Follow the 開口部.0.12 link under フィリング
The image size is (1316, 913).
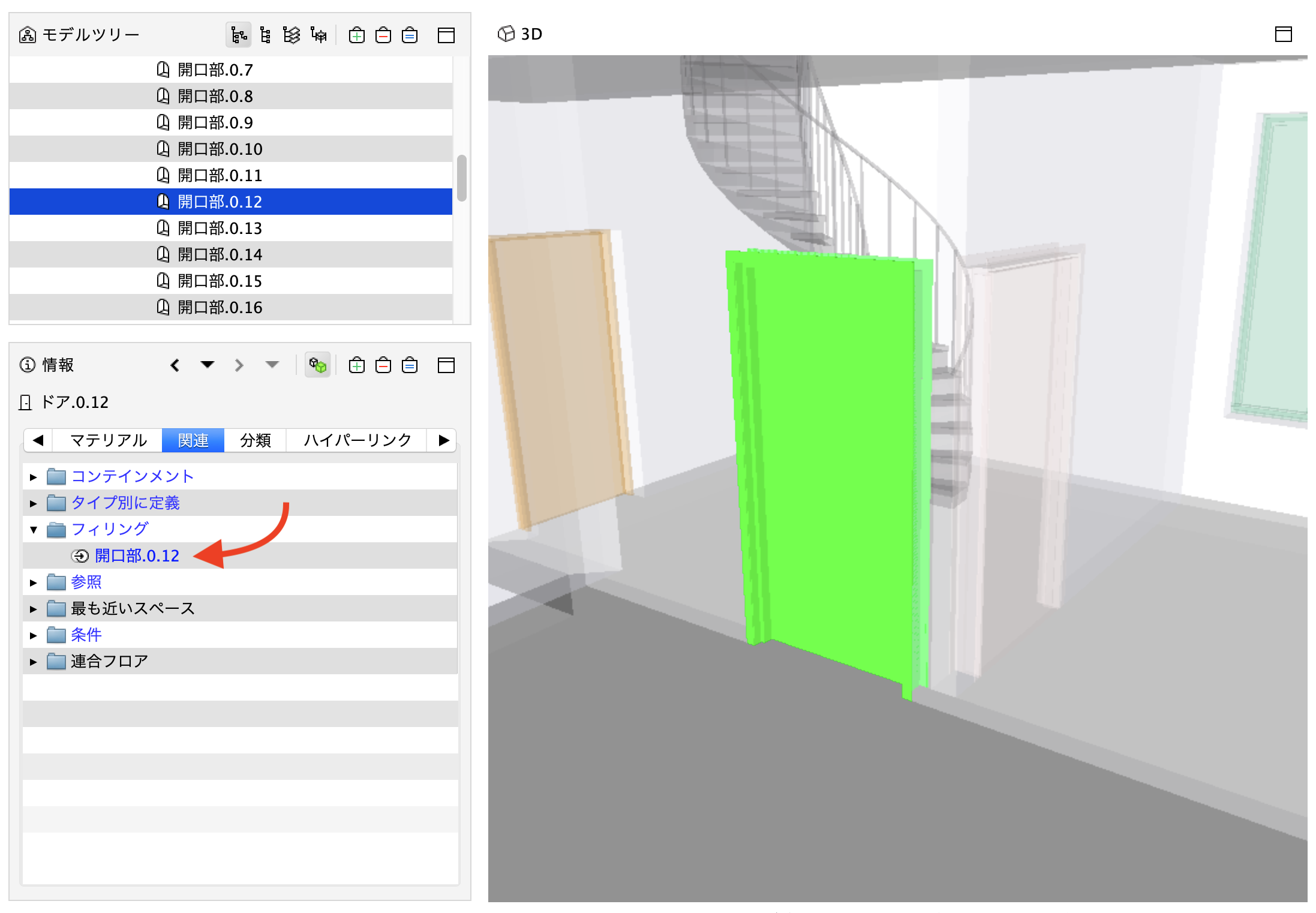(137, 556)
